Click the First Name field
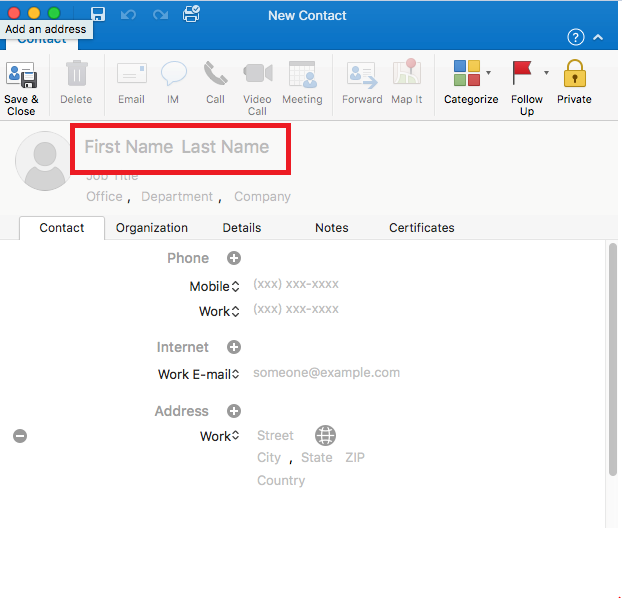Image resolution: width=622 pixels, height=598 pixels. 129,147
